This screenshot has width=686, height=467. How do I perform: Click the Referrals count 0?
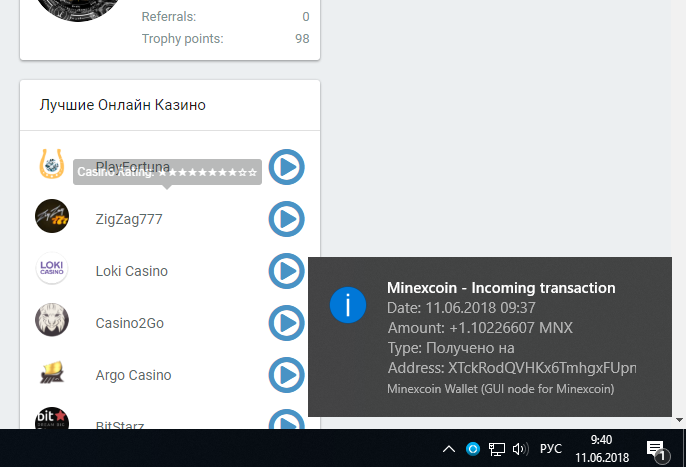click(306, 17)
